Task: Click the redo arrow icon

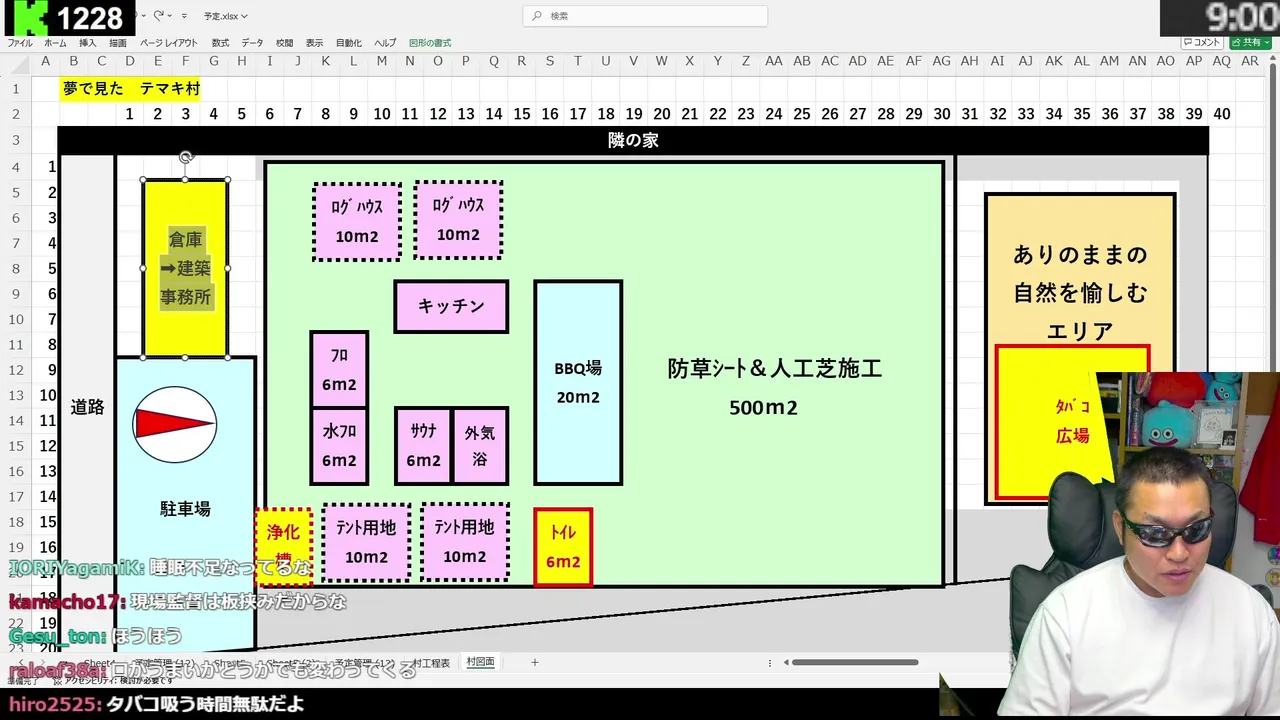Action: pyautogui.click(x=158, y=16)
